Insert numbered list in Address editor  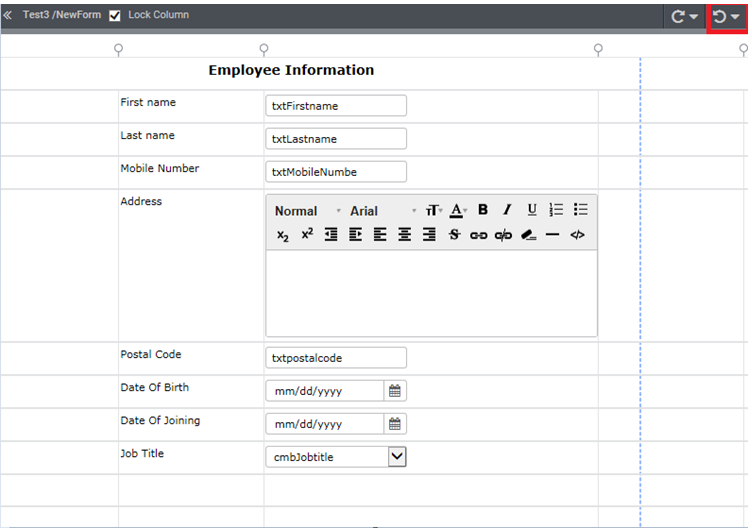pyautogui.click(x=556, y=210)
